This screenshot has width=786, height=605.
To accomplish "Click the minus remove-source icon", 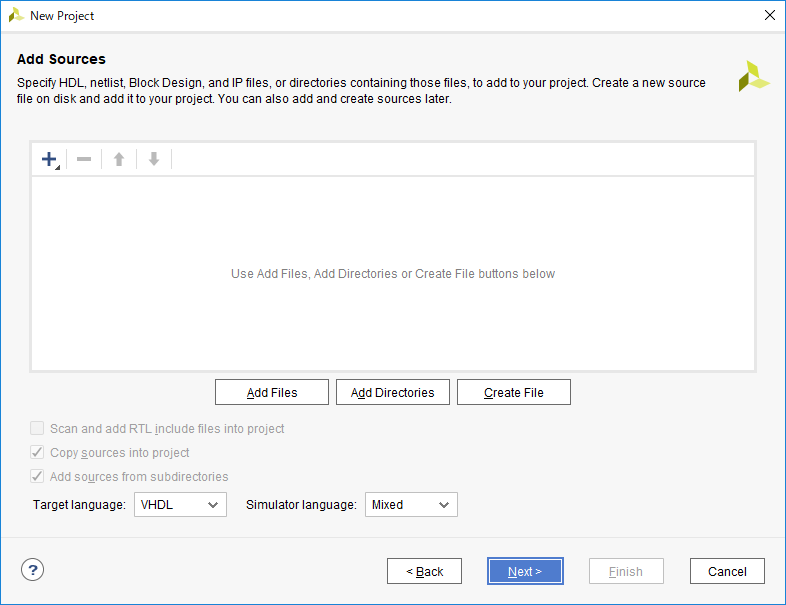I will (x=84, y=159).
